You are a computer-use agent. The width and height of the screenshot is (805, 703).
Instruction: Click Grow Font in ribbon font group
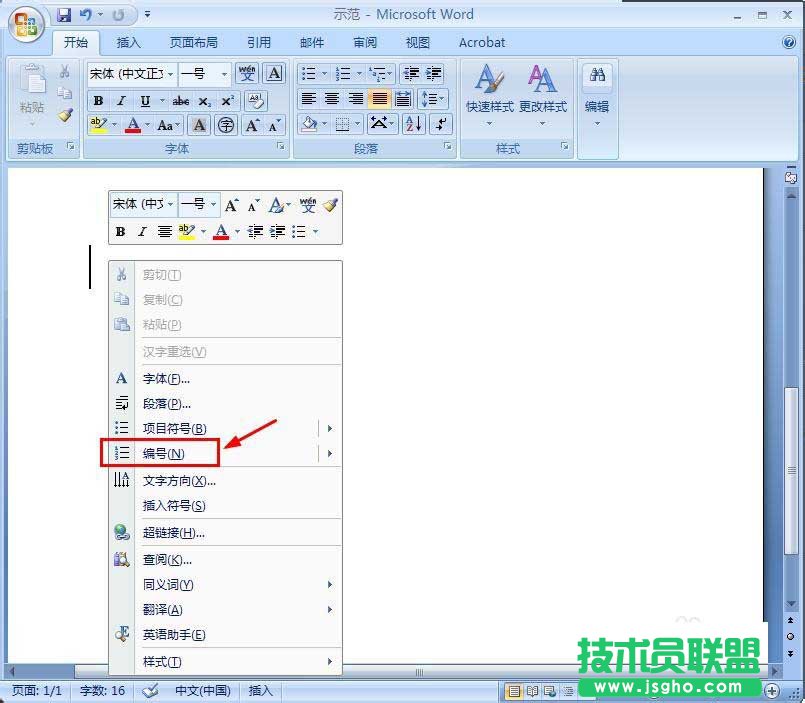tap(252, 125)
